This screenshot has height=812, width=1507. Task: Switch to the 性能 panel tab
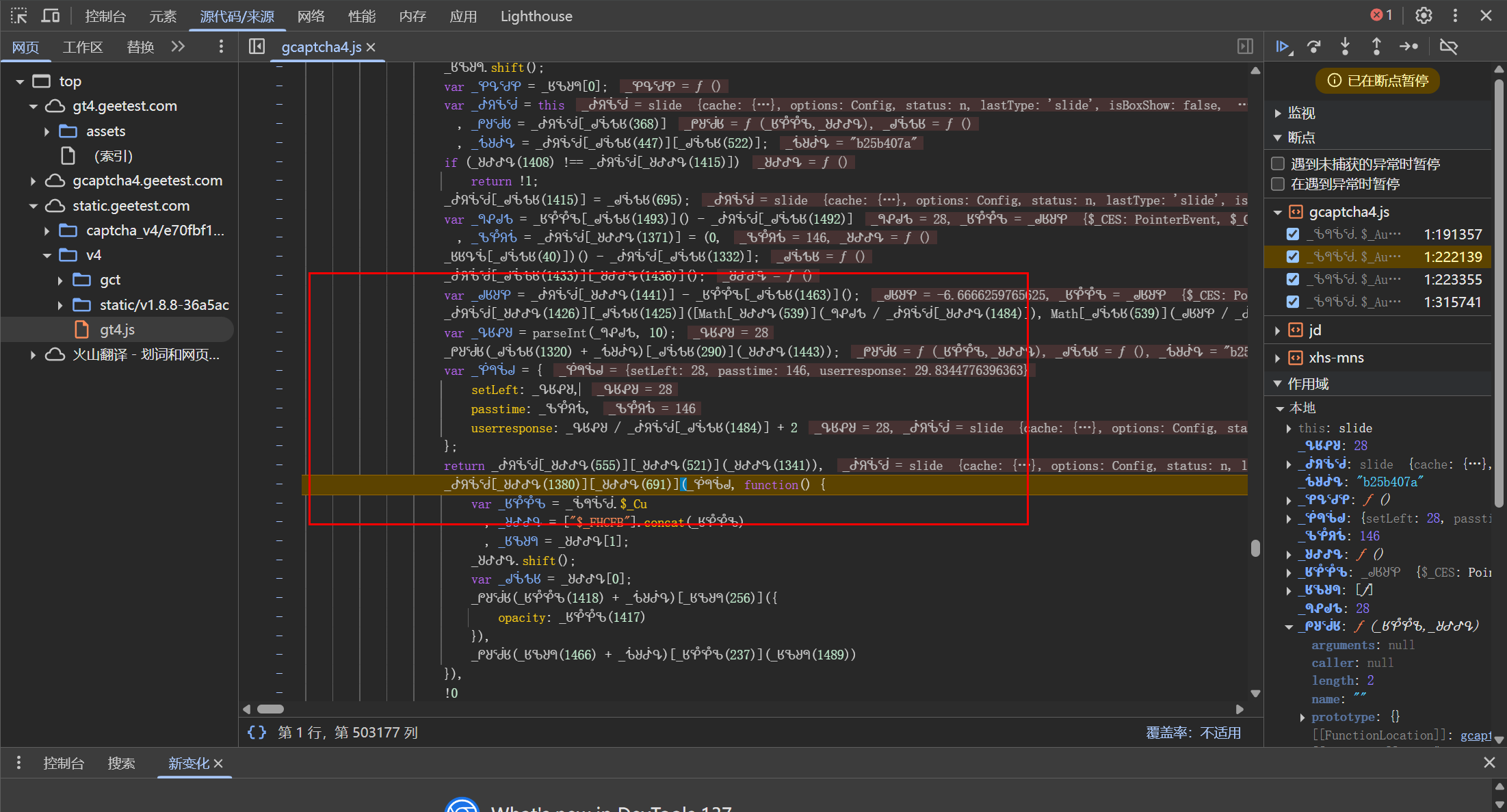pyautogui.click(x=362, y=16)
